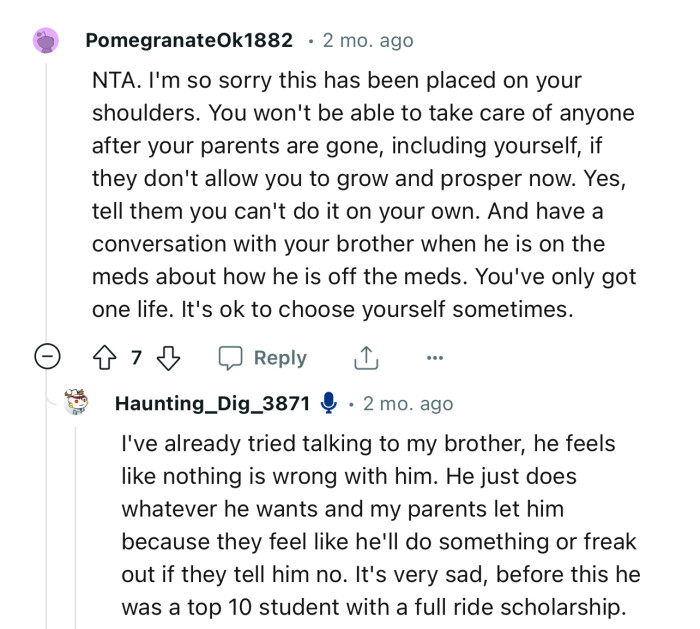Screen dimensions: 700x629
Task: Click the blue microphone OP badge
Action: 328,404
